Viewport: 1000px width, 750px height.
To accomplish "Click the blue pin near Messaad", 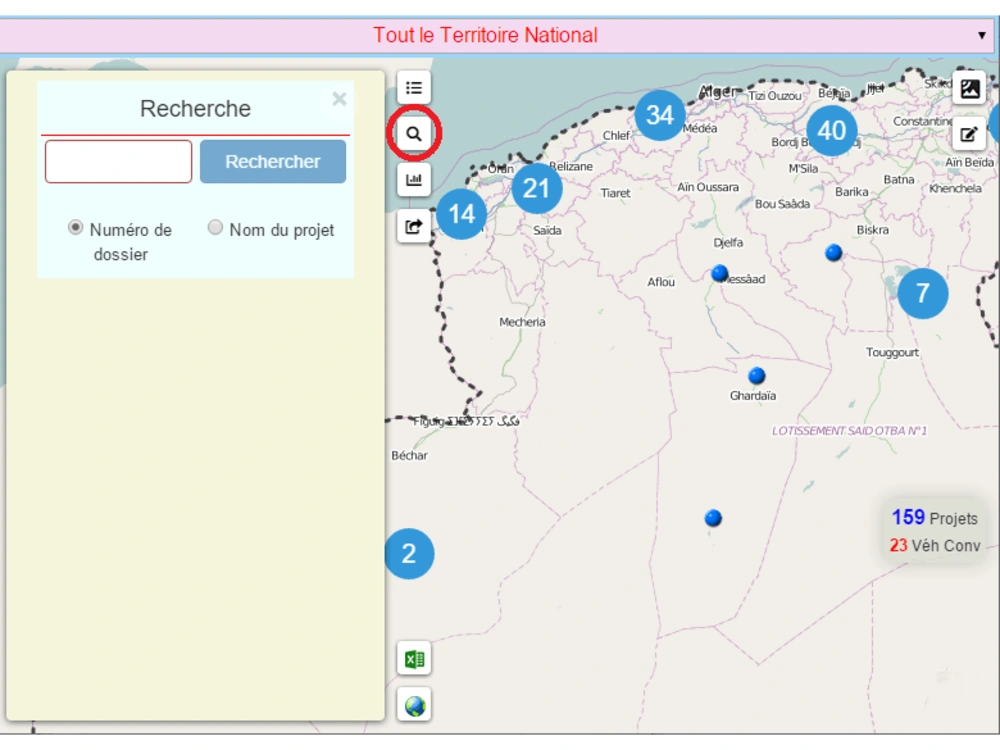I will [719, 274].
